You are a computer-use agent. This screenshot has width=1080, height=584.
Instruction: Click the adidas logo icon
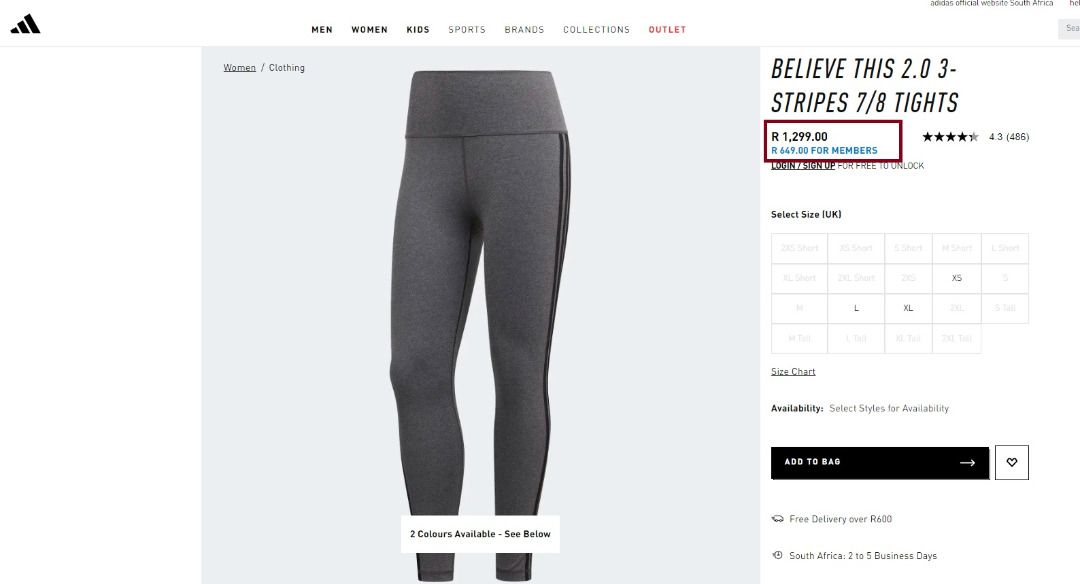pos(25,25)
